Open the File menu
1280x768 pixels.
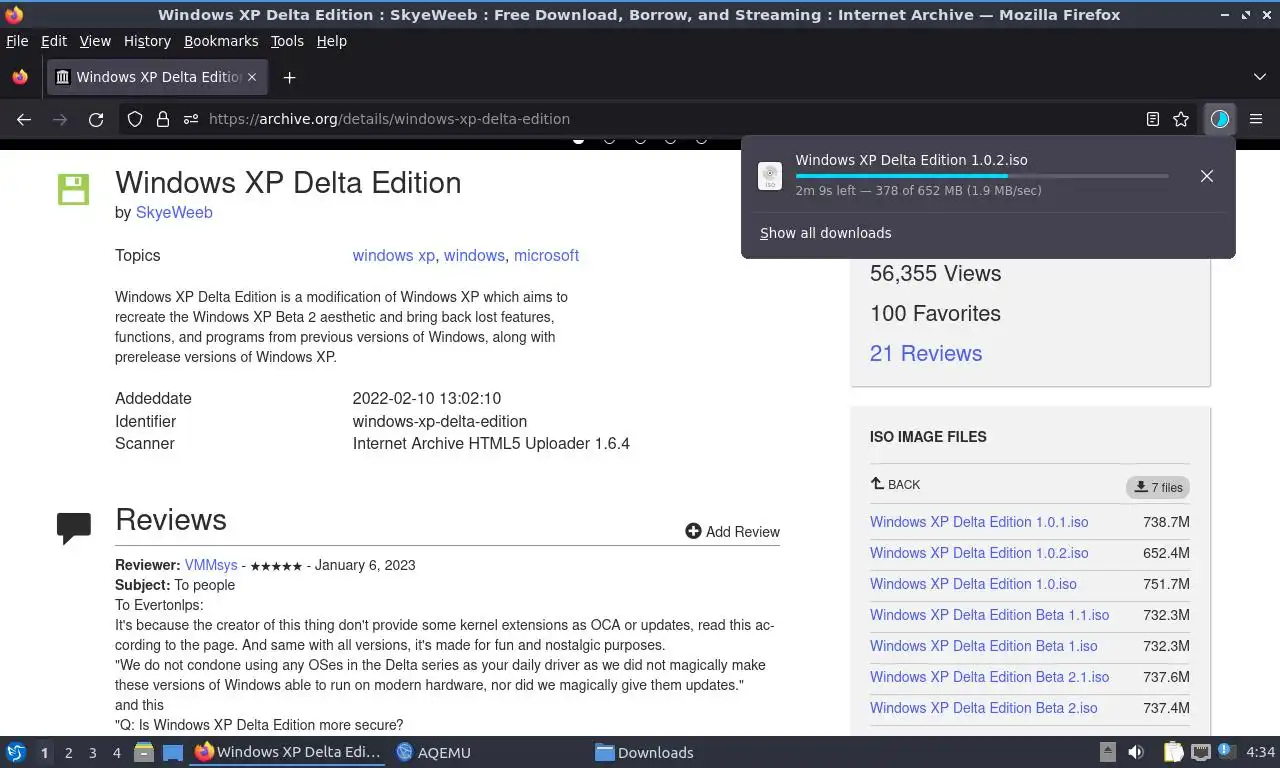click(17, 41)
